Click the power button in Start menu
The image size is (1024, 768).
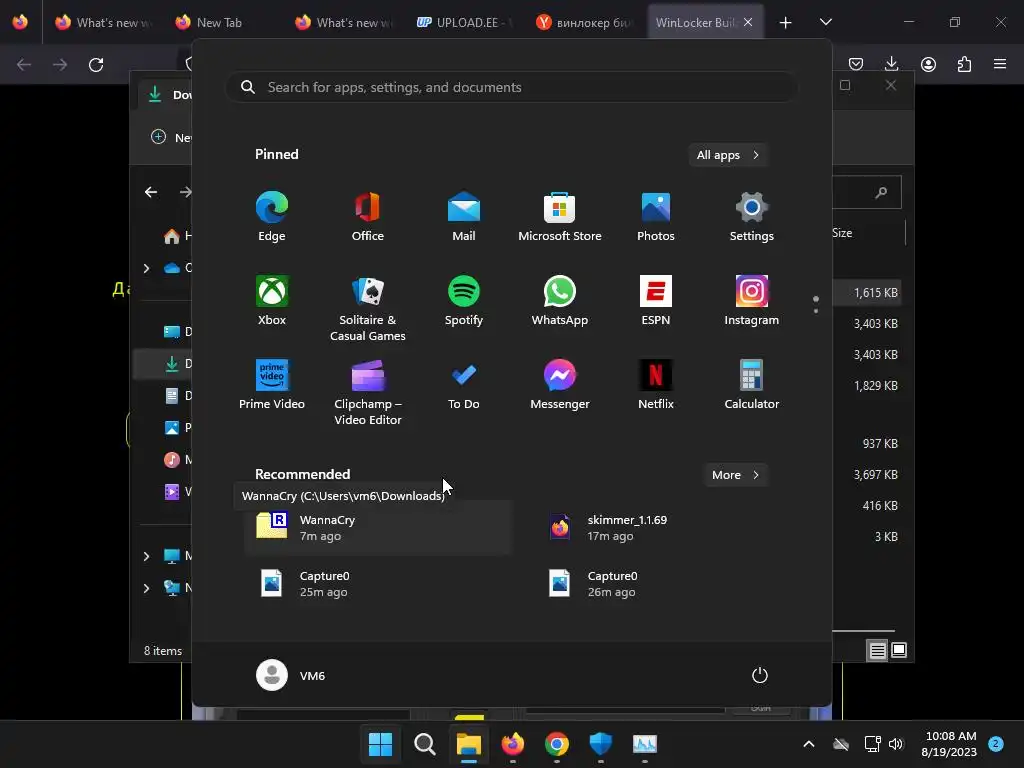pyautogui.click(x=760, y=675)
